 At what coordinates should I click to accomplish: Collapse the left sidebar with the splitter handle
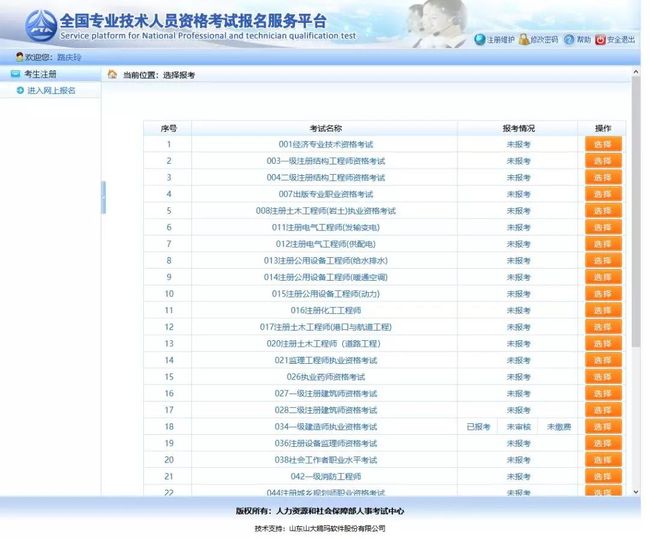103,197
